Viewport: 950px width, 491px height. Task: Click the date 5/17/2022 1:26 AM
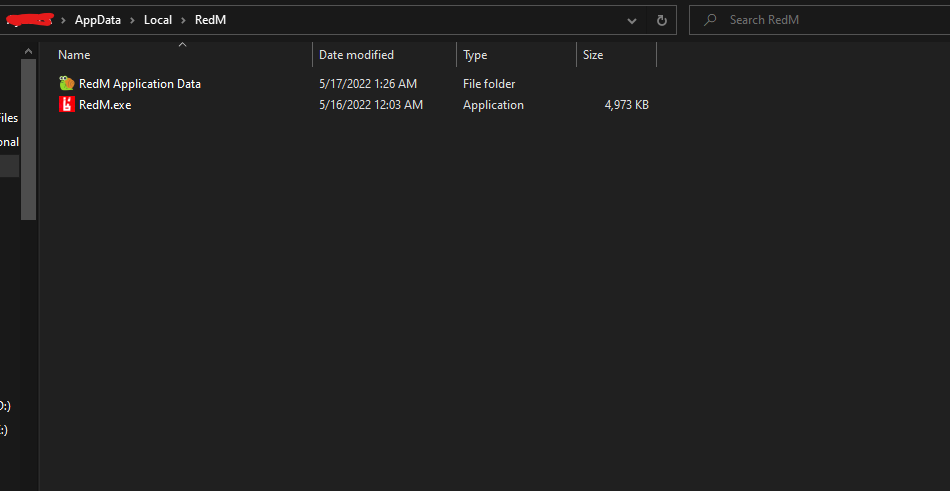coord(368,84)
